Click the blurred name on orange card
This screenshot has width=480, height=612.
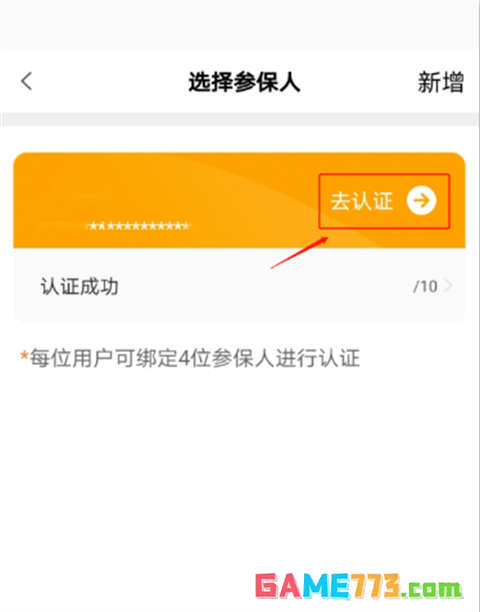click(x=82, y=191)
